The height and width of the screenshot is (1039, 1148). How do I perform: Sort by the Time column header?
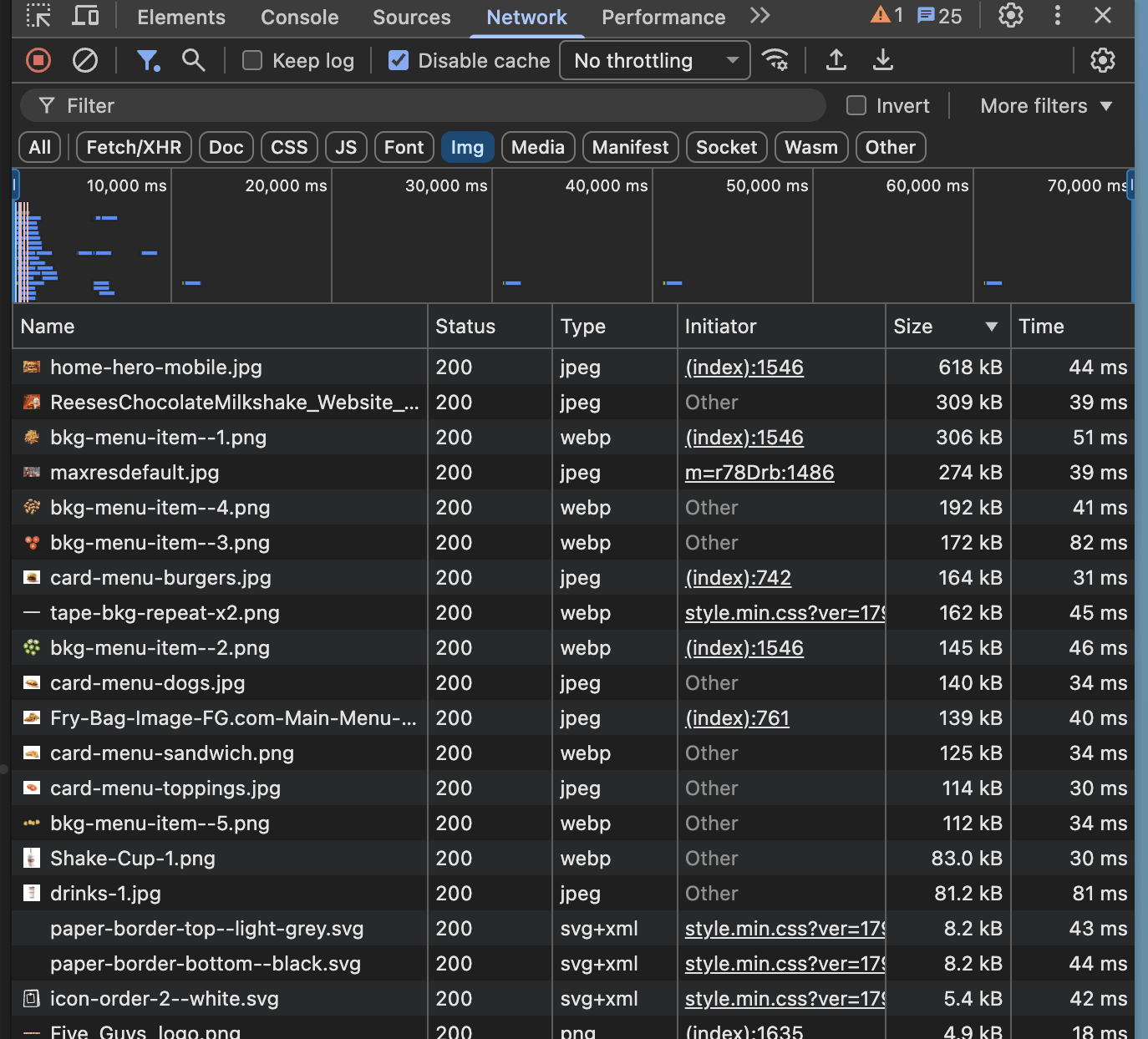point(1073,327)
